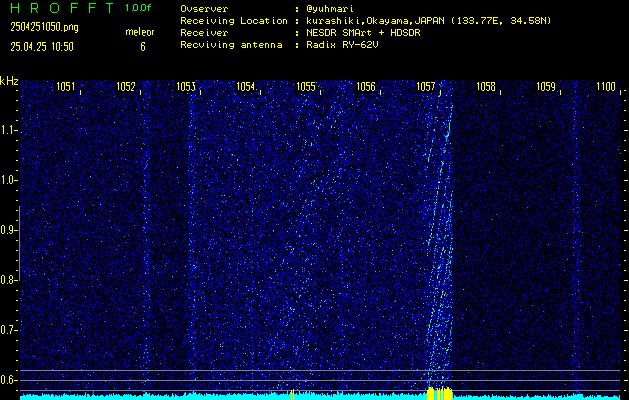This screenshot has height=400, width=629.
Task: Click the receiving location kurashiki, Okayama text
Action: 428,21
